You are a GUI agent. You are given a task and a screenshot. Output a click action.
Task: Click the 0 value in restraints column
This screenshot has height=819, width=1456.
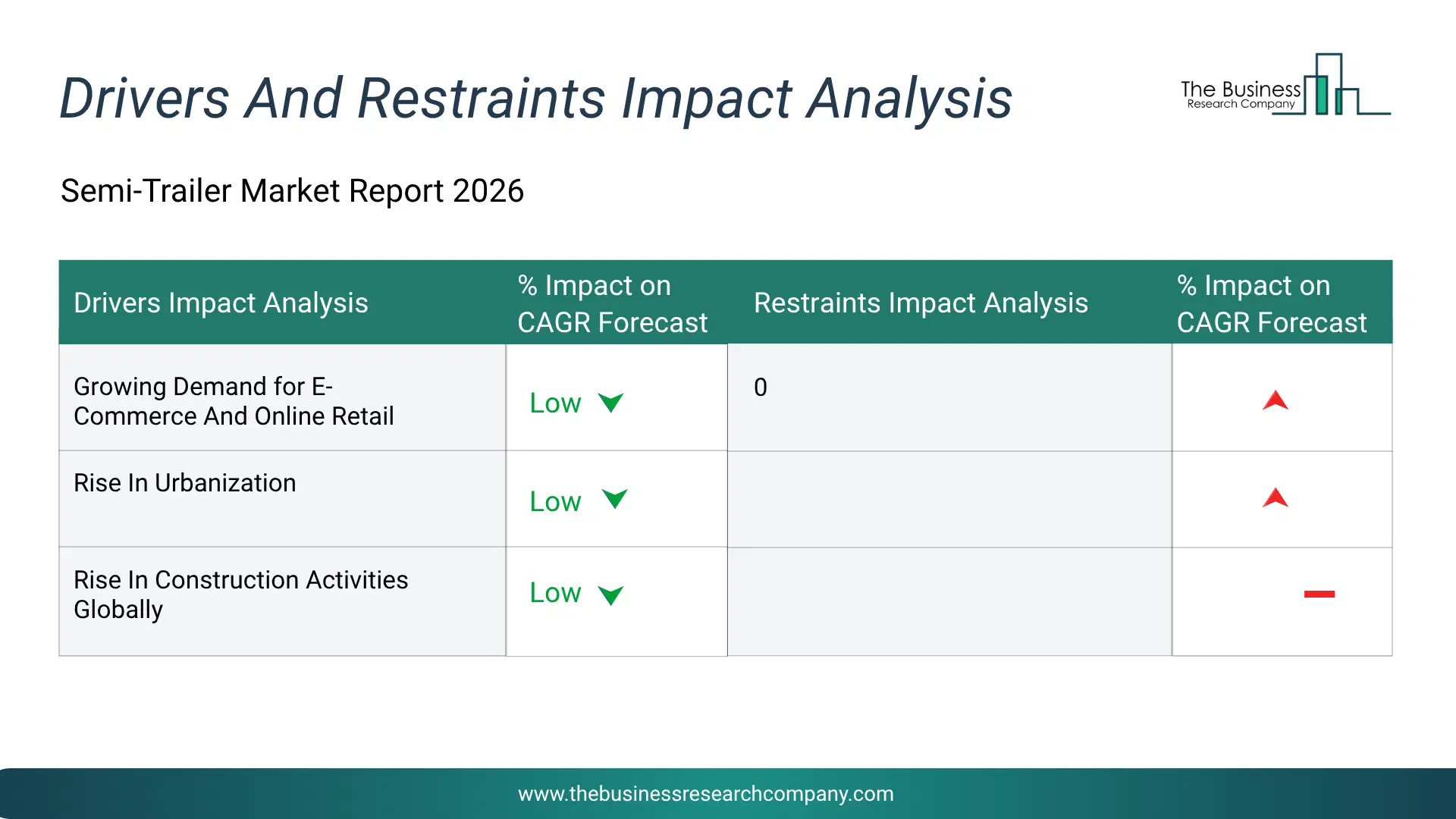pyautogui.click(x=761, y=388)
